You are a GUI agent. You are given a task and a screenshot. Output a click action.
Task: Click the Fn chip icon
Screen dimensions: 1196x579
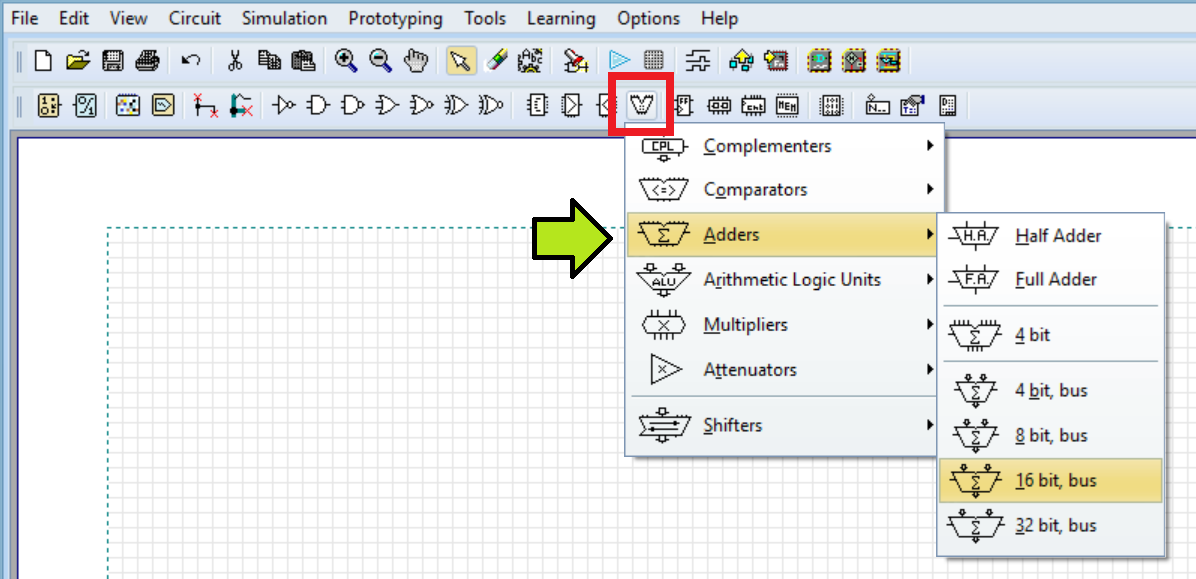(776, 60)
